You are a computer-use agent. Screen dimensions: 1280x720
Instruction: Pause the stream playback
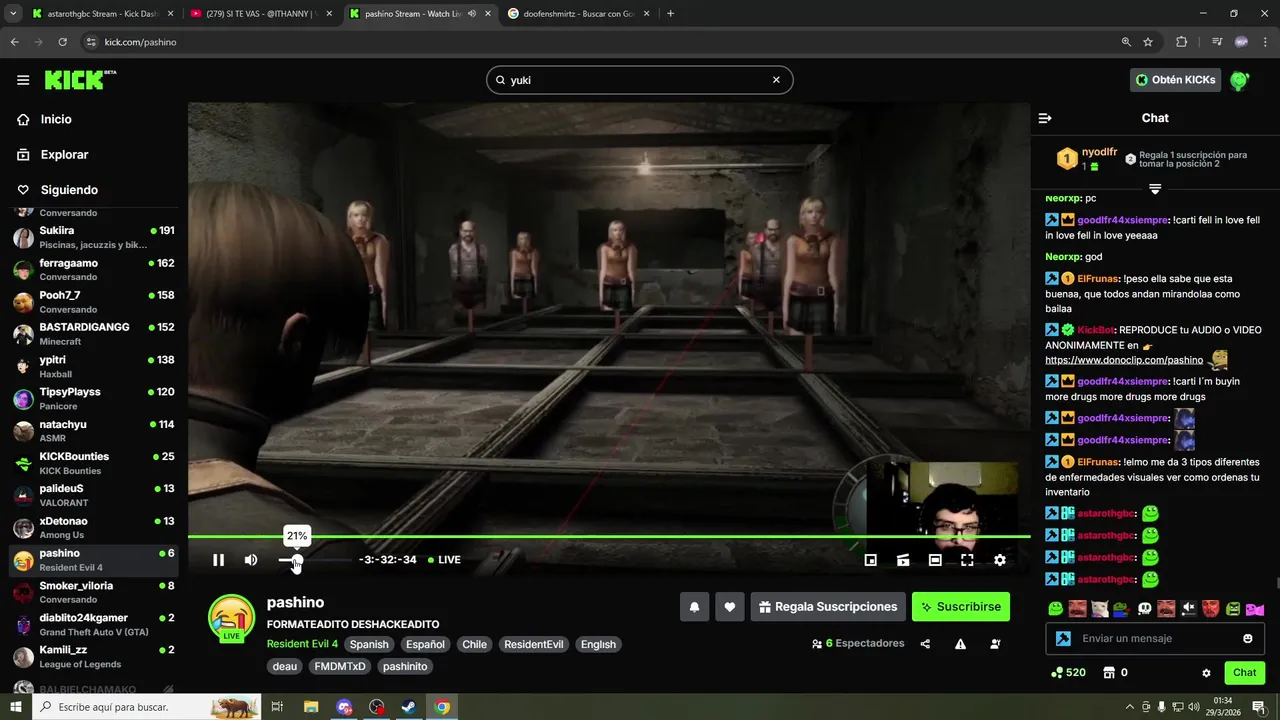point(218,560)
